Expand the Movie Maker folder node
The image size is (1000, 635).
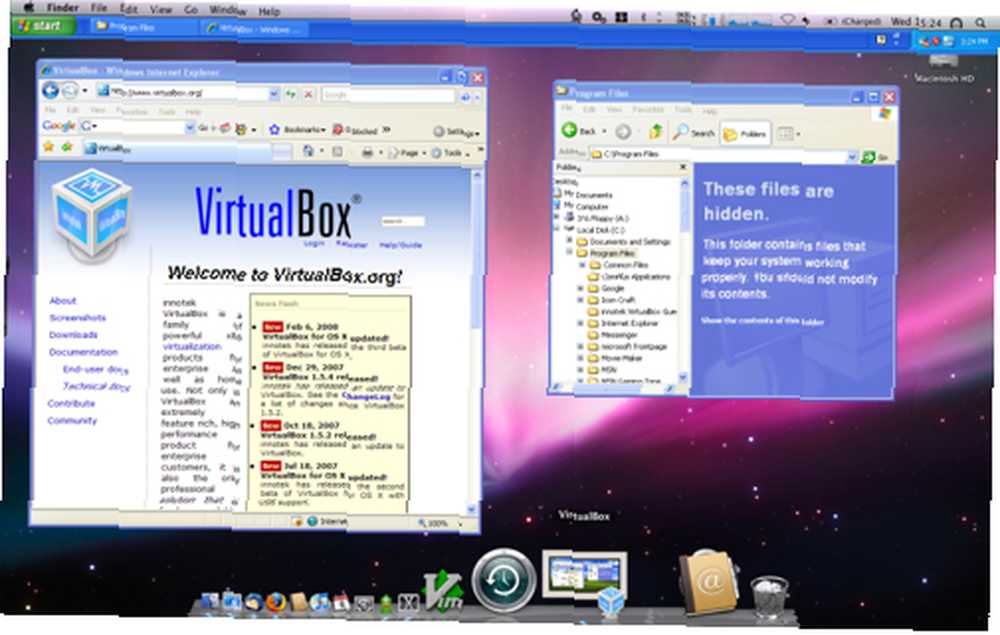(580, 358)
